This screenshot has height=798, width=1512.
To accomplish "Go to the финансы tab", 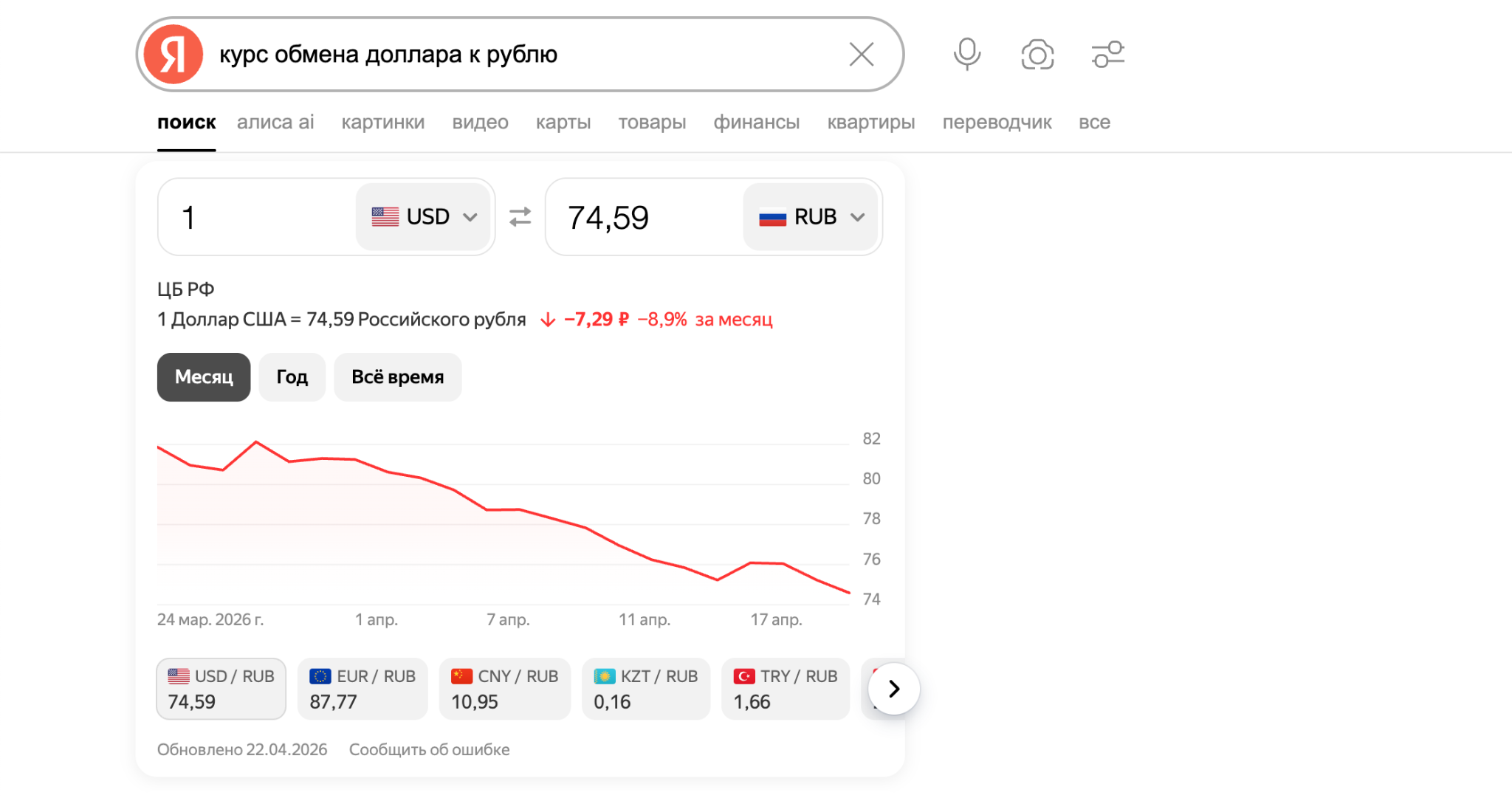I will 756,123.
